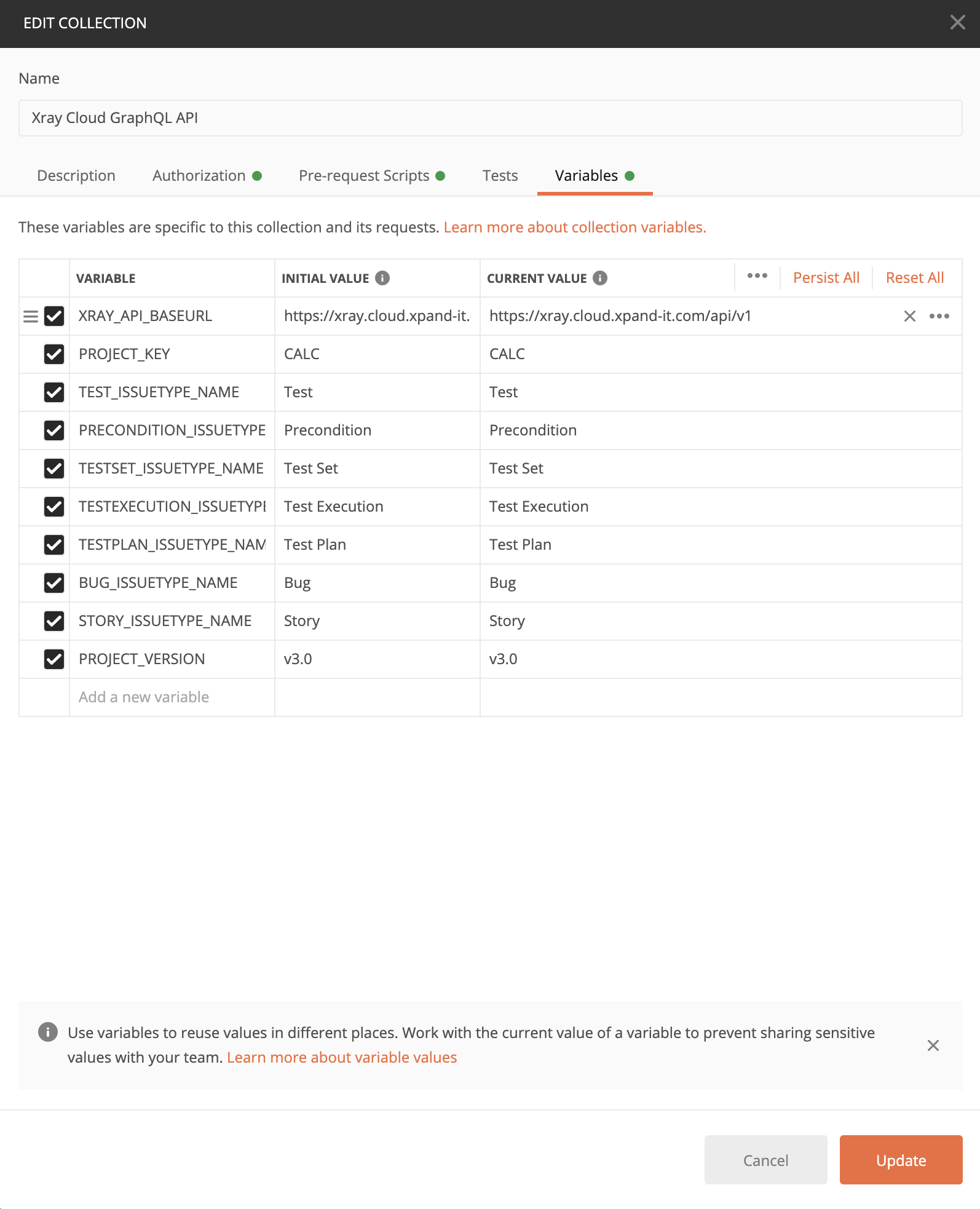980x1209 pixels.
Task: Uncheck the XRAY_API_BASEURL variable
Action: click(54, 316)
